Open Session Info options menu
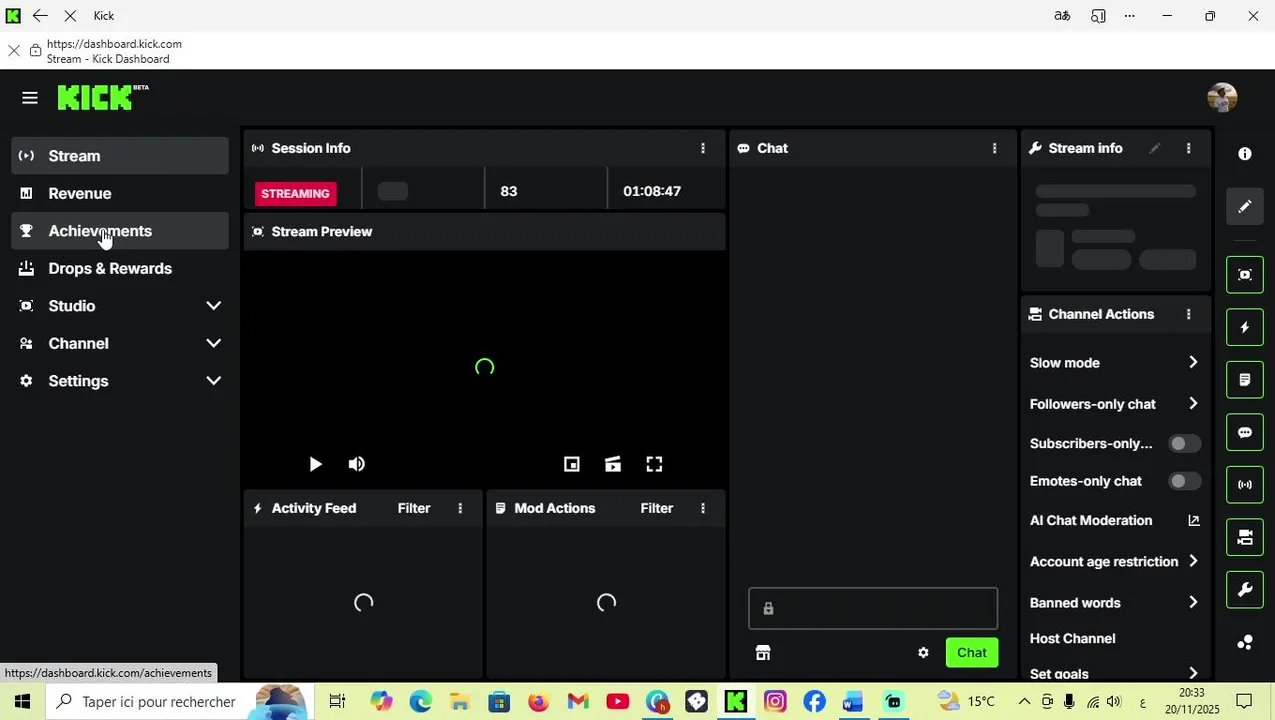Image resolution: width=1275 pixels, height=720 pixels. pos(703,148)
